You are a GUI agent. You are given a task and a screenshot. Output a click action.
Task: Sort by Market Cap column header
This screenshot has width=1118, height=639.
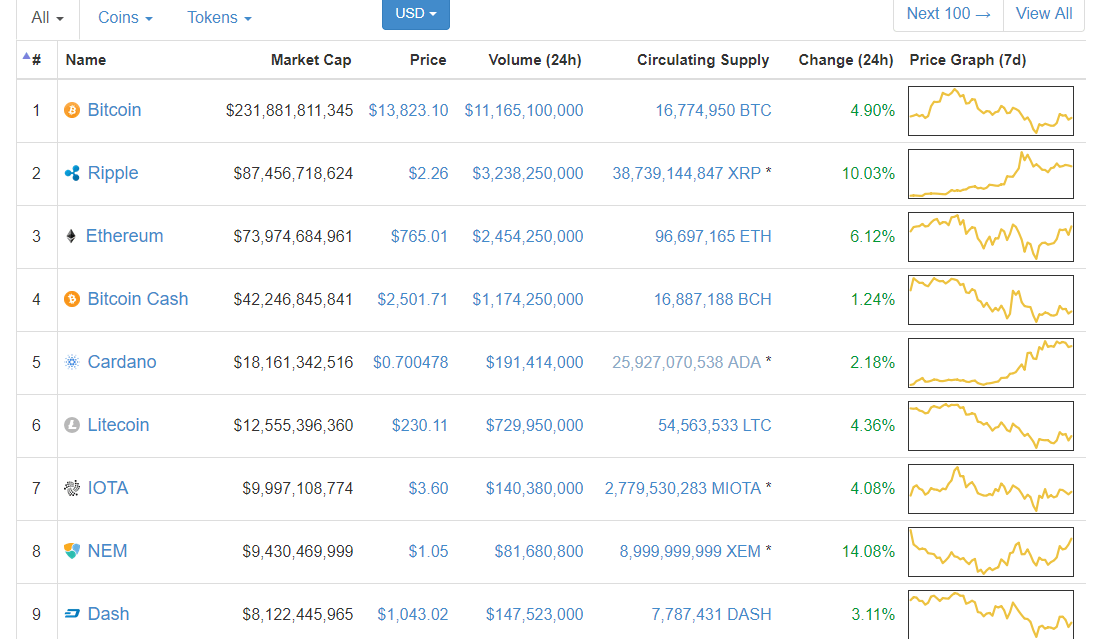pyautogui.click(x=311, y=60)
